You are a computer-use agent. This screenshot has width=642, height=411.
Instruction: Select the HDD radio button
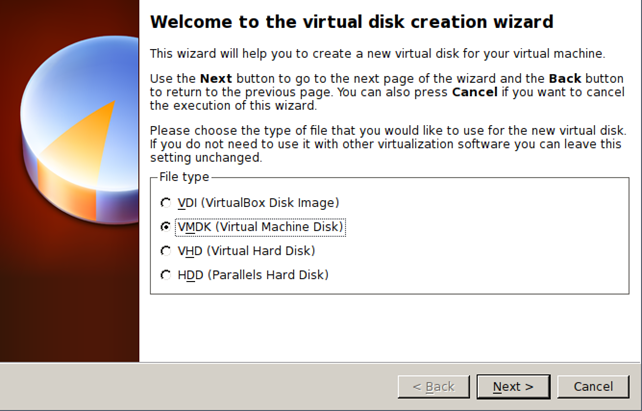165,275
